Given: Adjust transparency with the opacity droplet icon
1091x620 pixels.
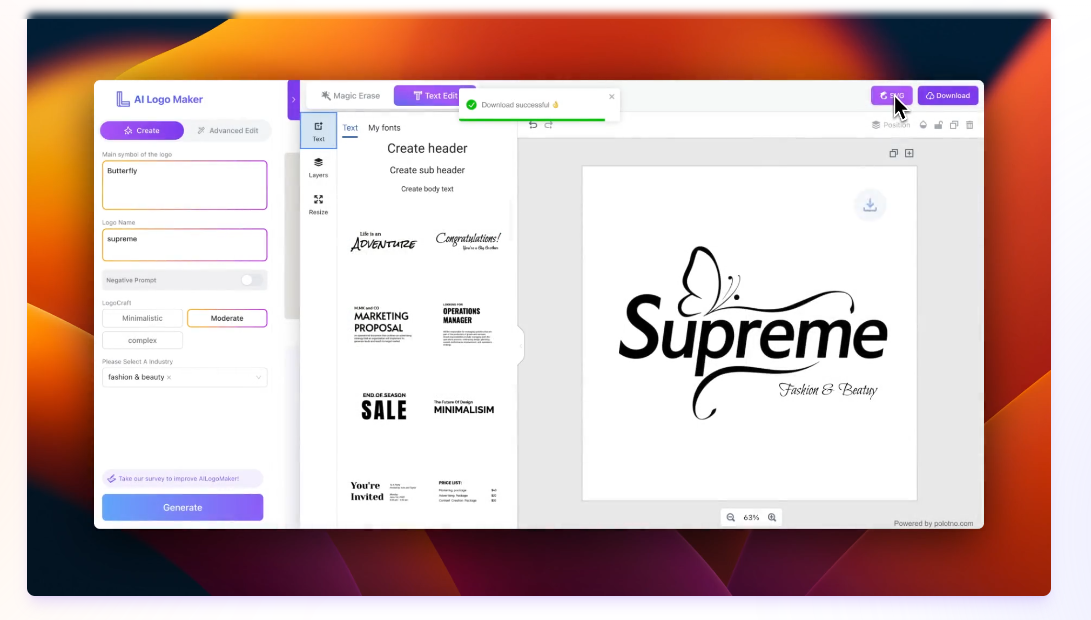Looking at the screenshot, I should pos(923,125).
